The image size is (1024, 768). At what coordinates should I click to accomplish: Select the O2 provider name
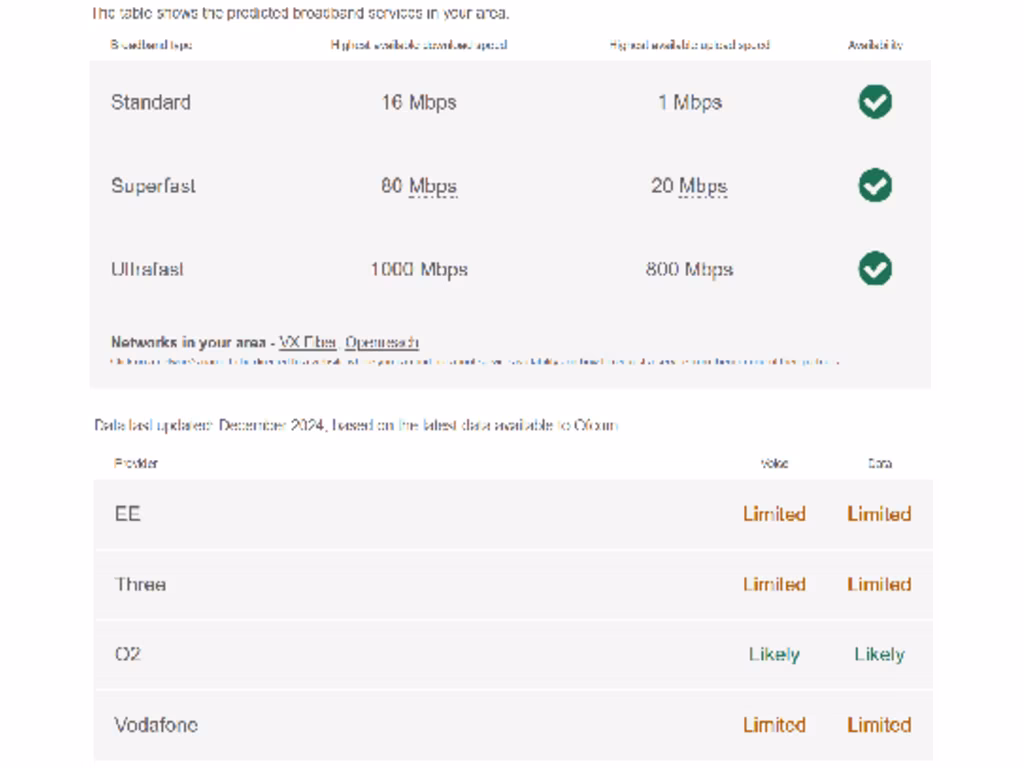[x=128, y=654]
